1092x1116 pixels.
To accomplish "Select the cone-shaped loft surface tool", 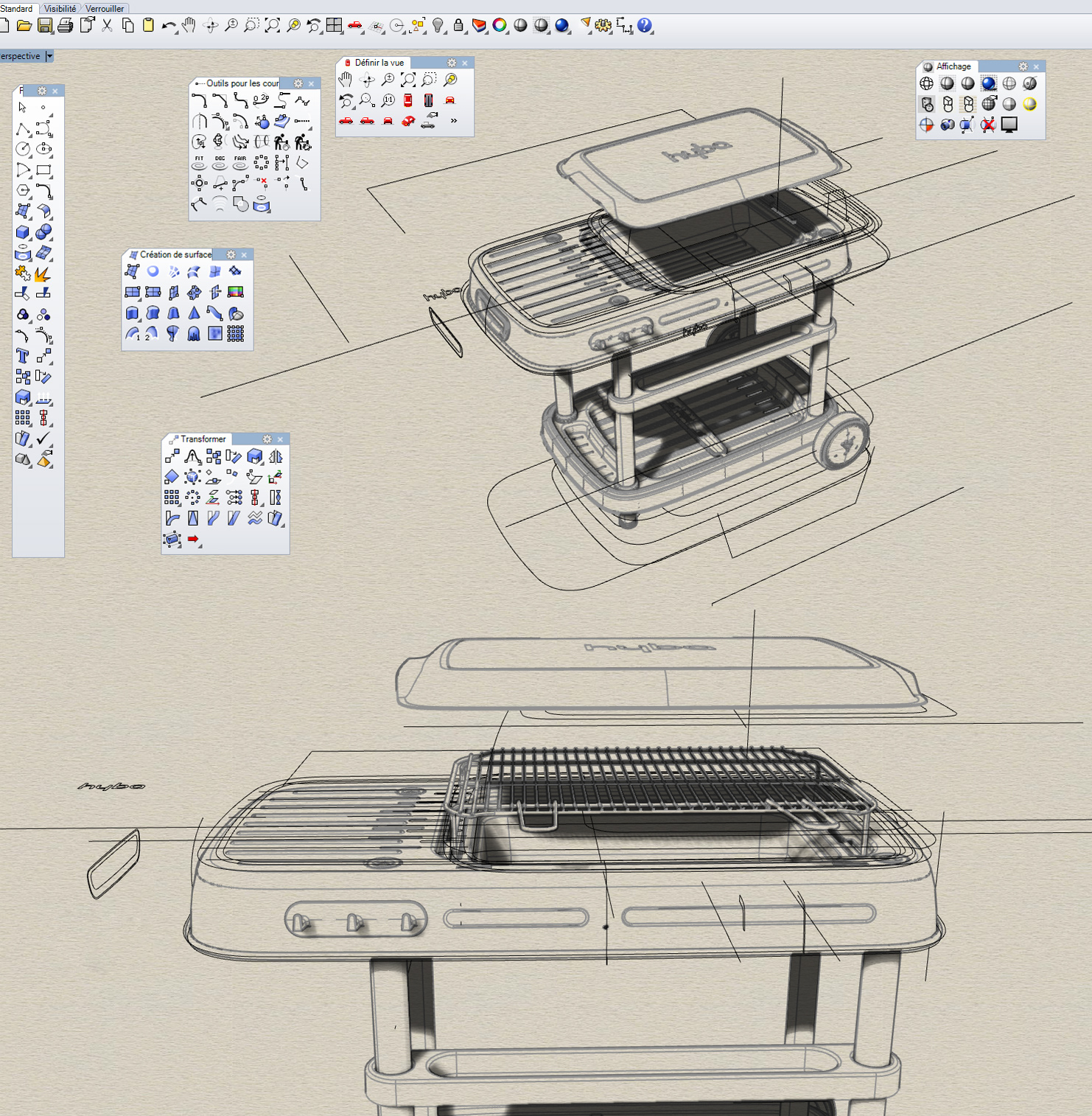I will tap(195, 313).
